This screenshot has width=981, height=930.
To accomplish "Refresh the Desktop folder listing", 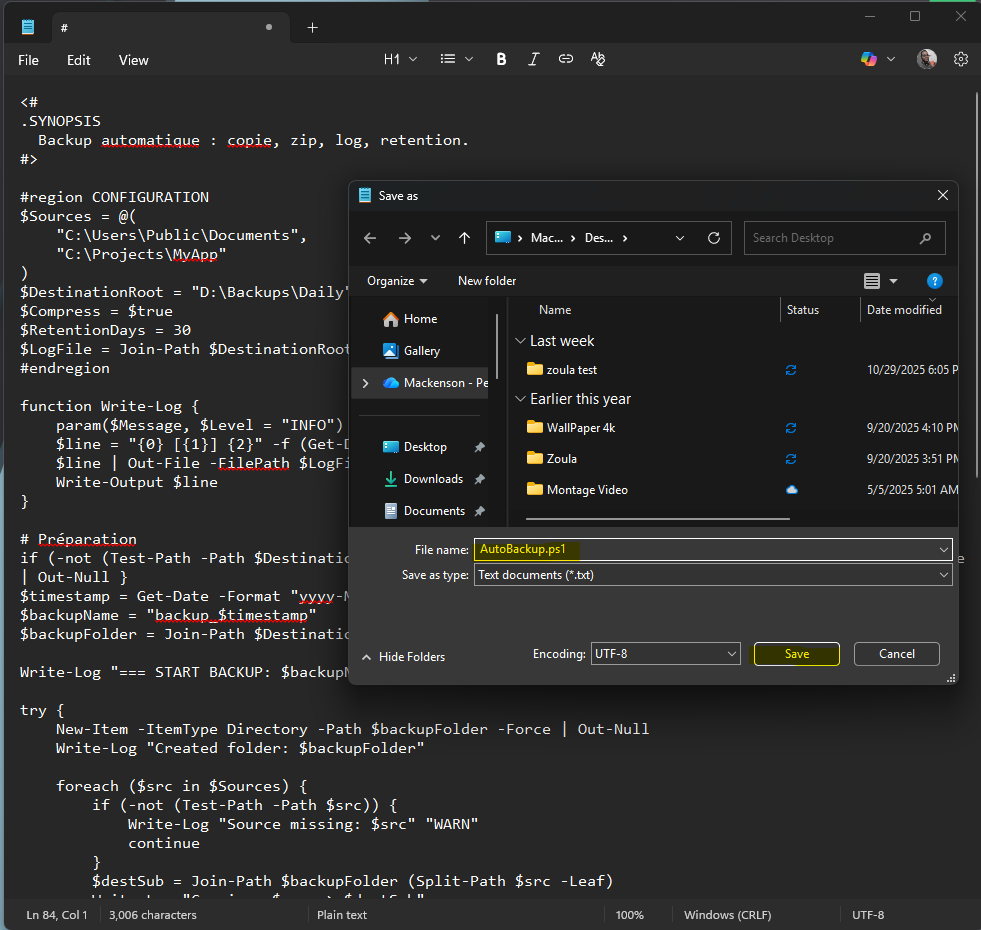I will pos(714,238).
